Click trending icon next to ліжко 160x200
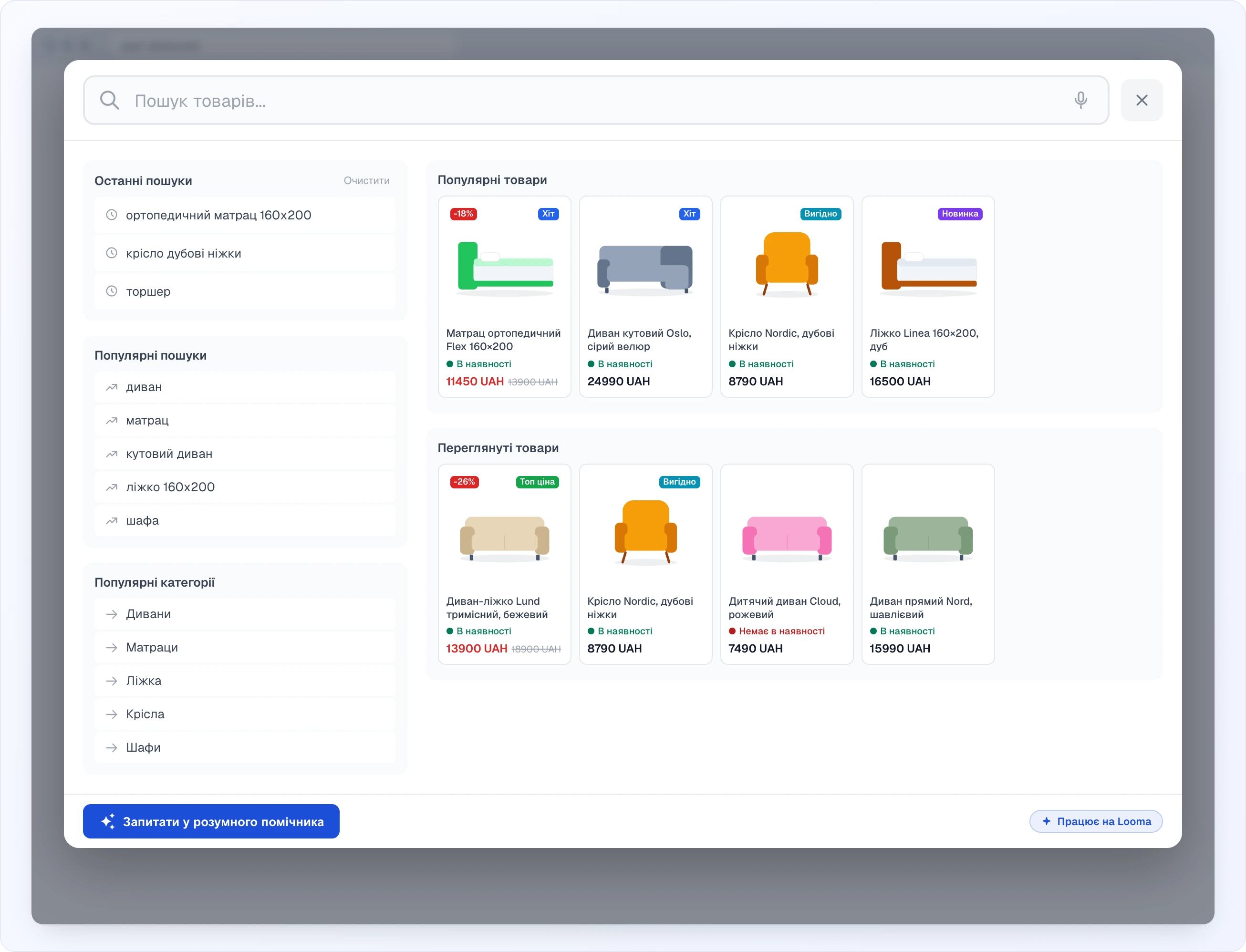Viewport: 1246px width, 952px height. [112, 487]
